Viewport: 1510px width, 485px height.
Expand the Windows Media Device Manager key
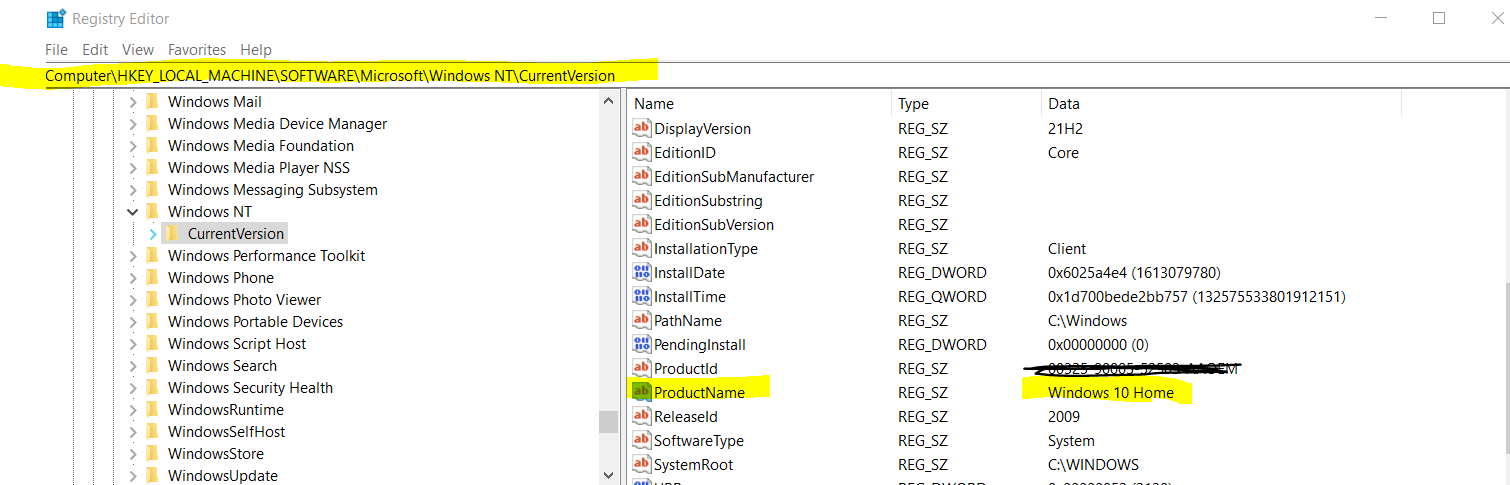coord(133,123)
